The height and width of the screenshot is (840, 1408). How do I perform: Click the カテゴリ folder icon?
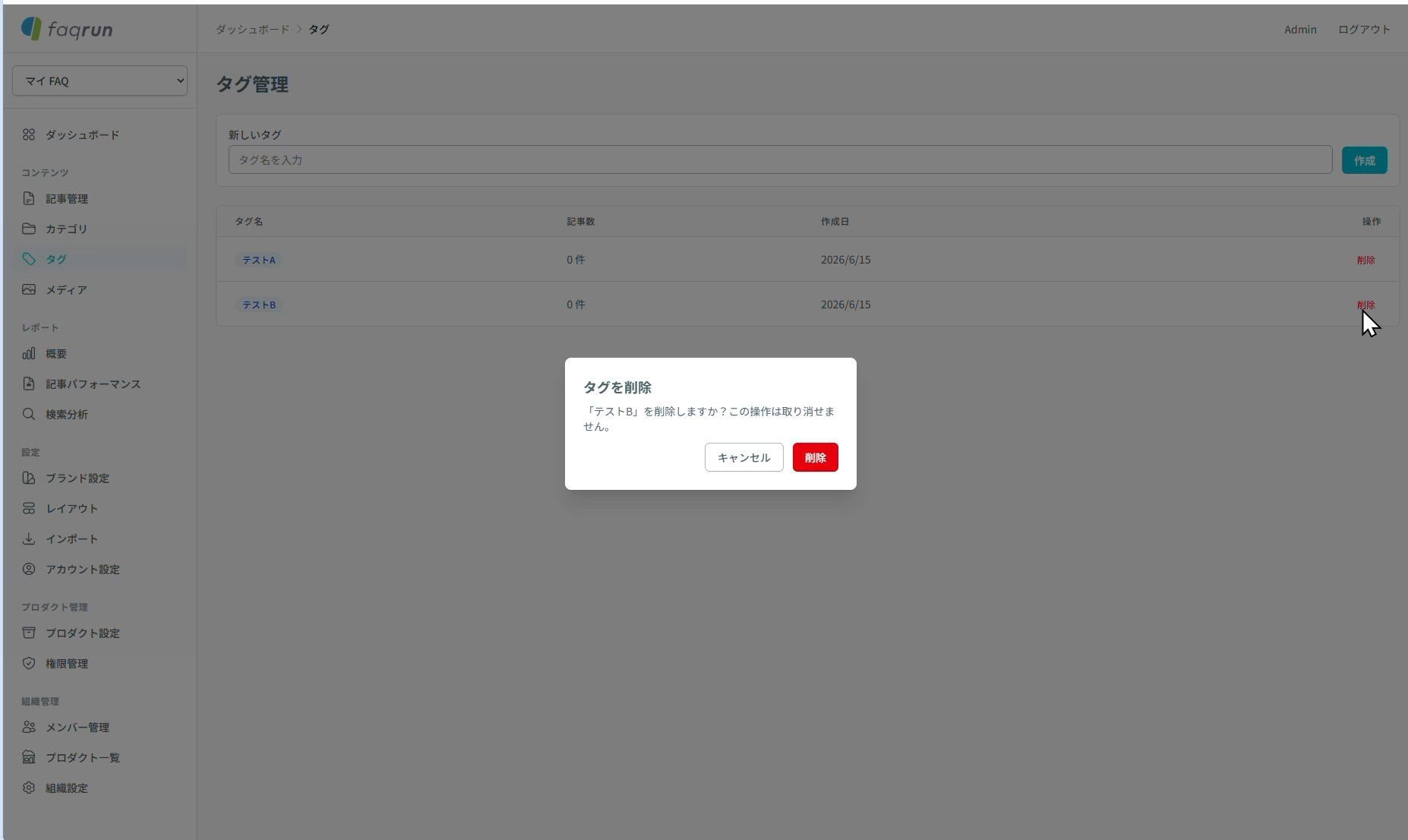(29, 229)
